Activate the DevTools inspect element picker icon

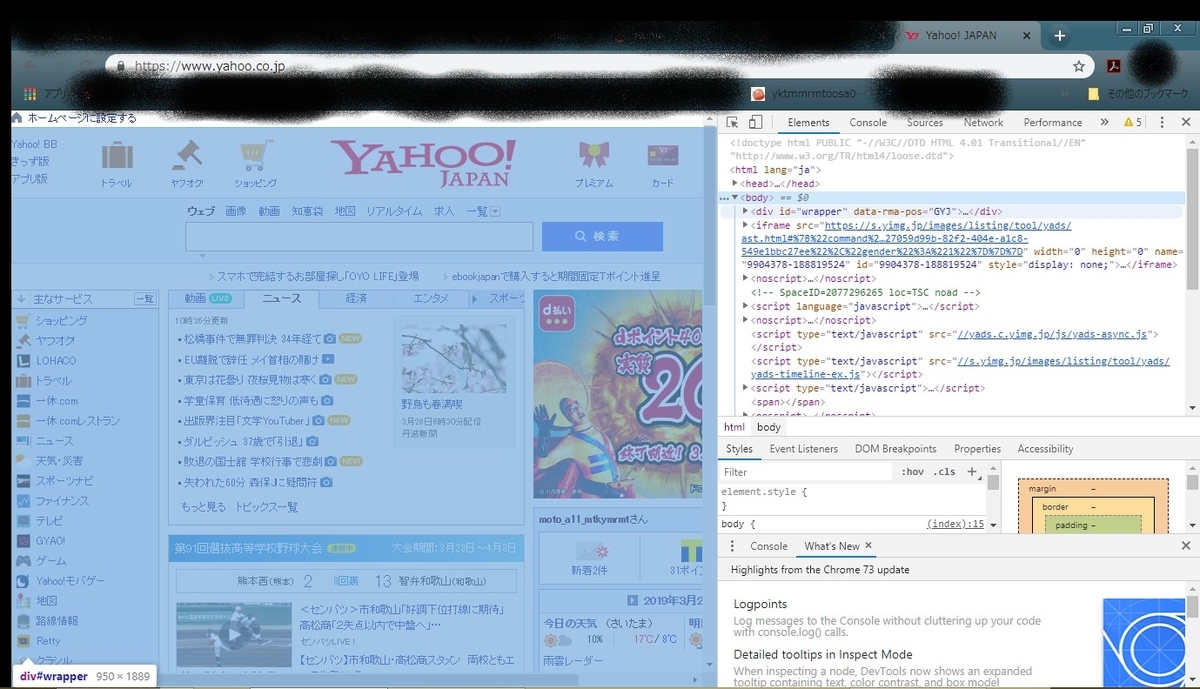coord(733,122)
